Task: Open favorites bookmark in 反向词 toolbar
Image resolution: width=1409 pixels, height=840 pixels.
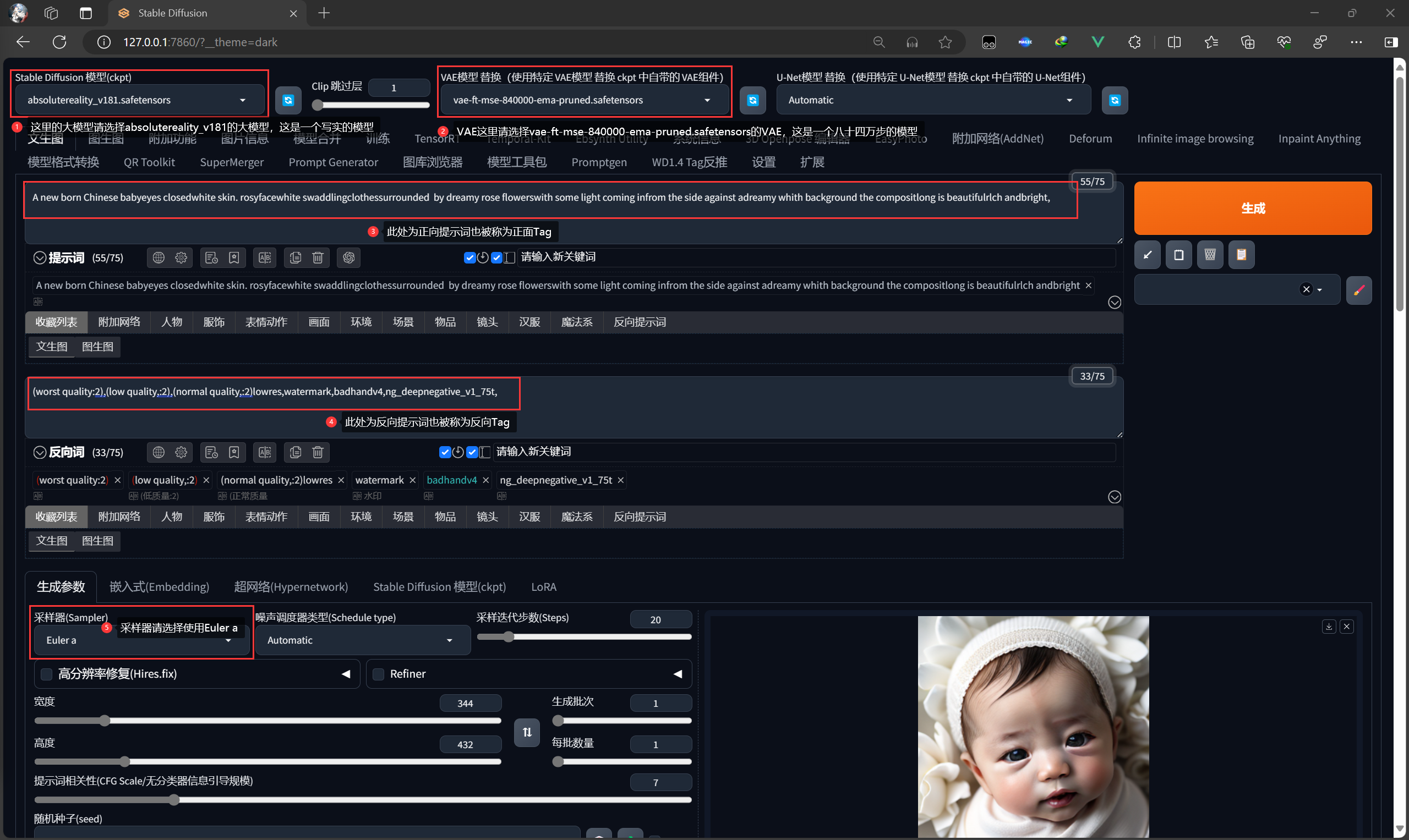Action: (234, 452)
